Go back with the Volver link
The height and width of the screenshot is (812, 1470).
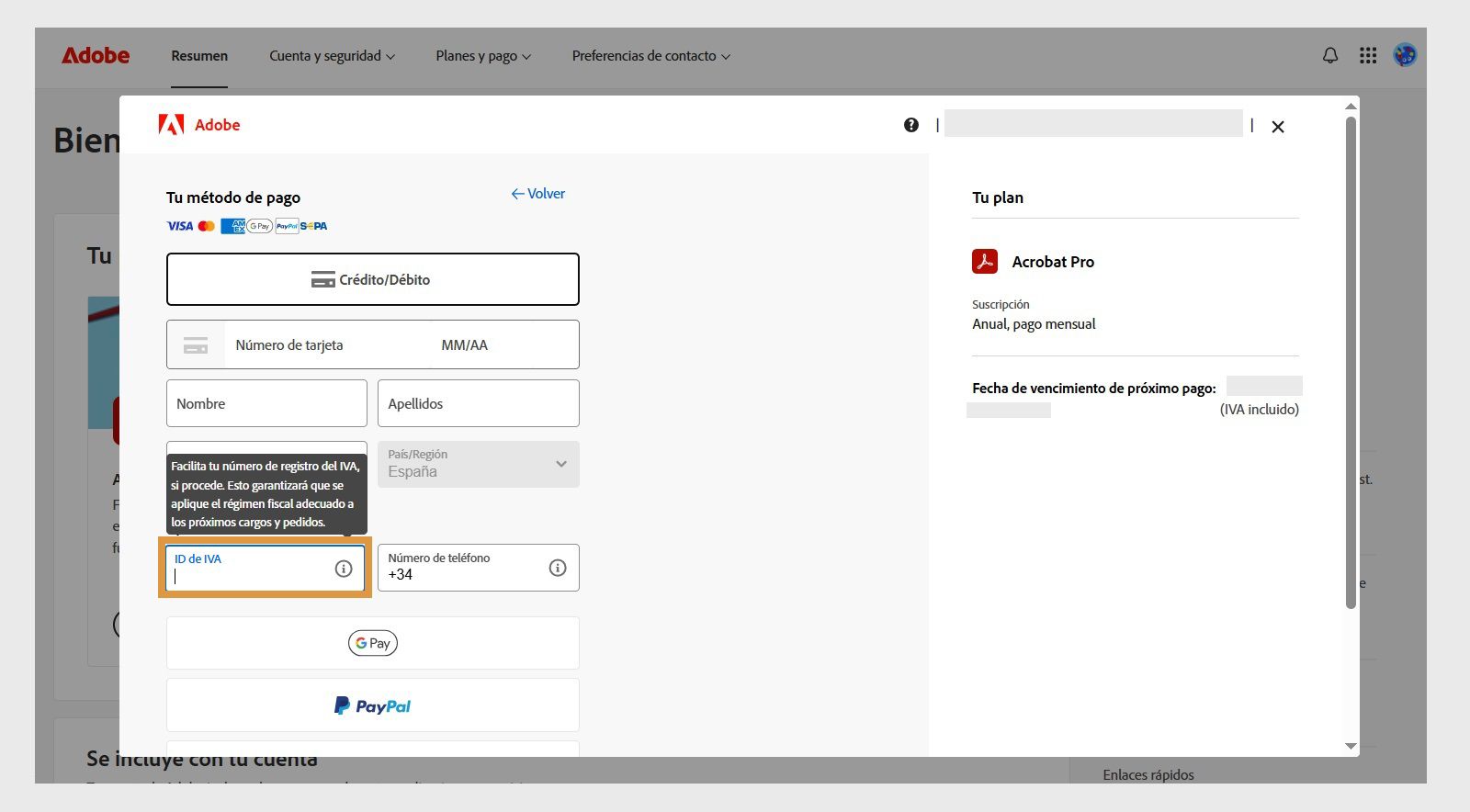[538, 194]
